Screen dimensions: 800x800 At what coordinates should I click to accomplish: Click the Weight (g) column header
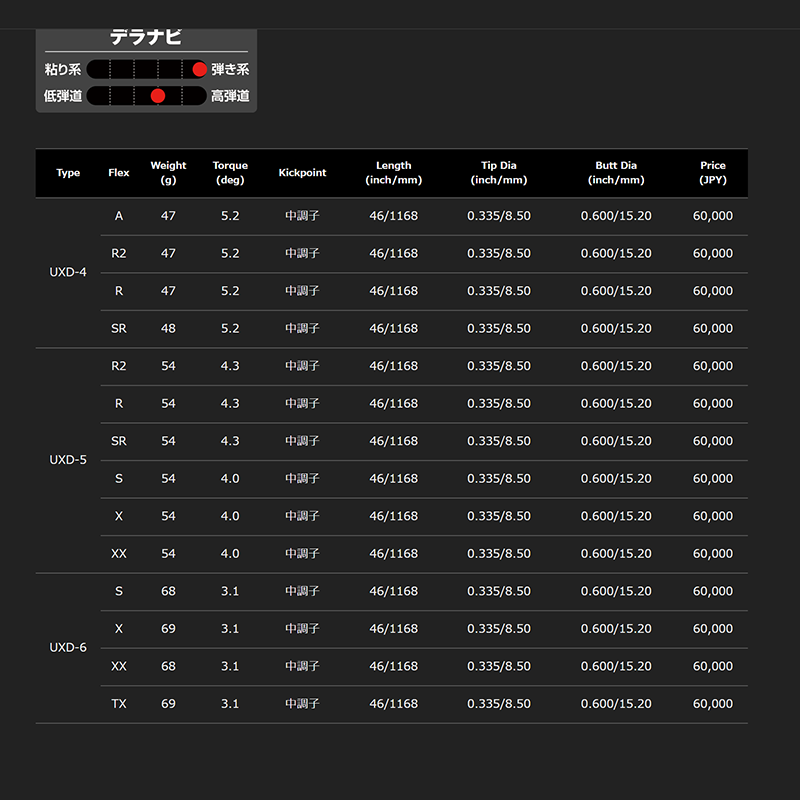point(168,173)
